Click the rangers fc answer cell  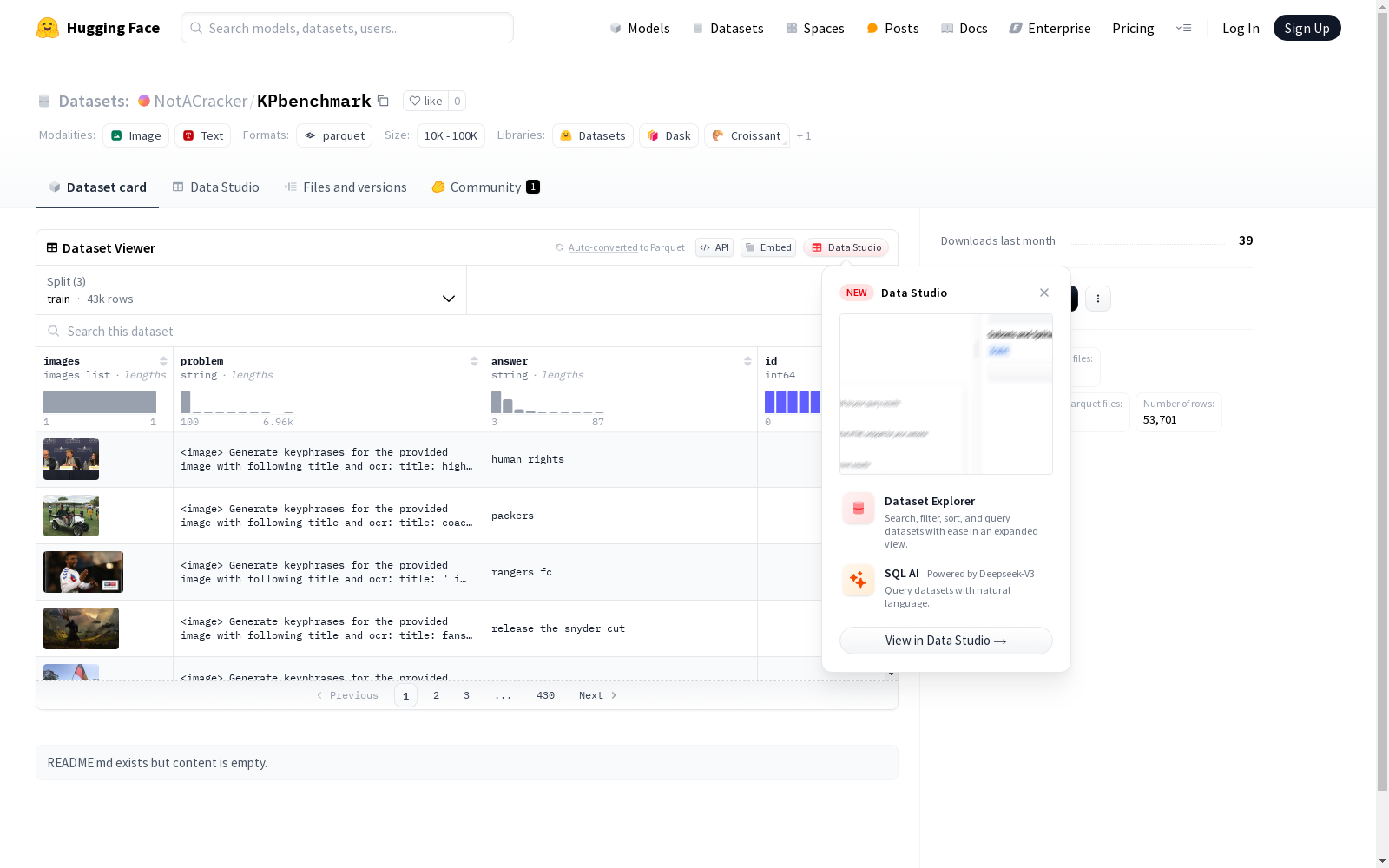click(621, 572)
